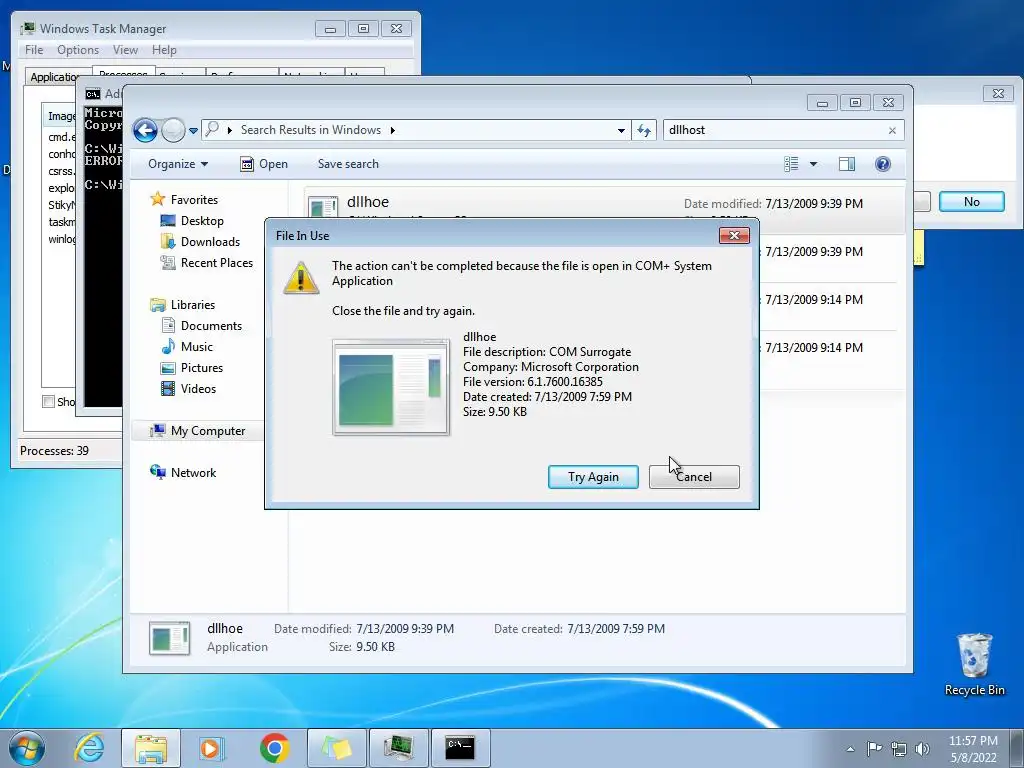This screenshot has width=1024, height=768.
Task: Open Explorer help icon
Action: [x=882, y=164]
